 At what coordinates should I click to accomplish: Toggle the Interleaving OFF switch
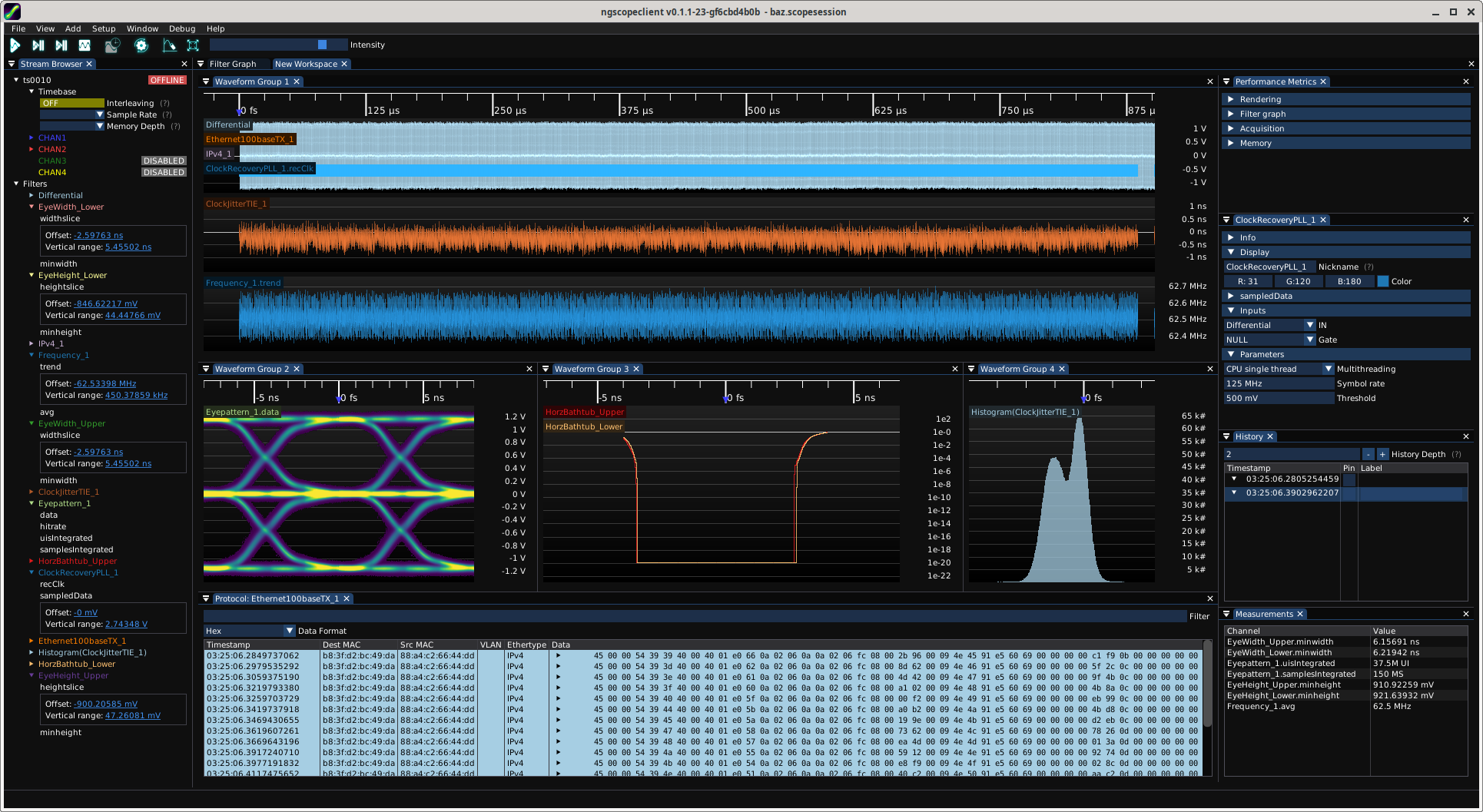tap(71, 103)
